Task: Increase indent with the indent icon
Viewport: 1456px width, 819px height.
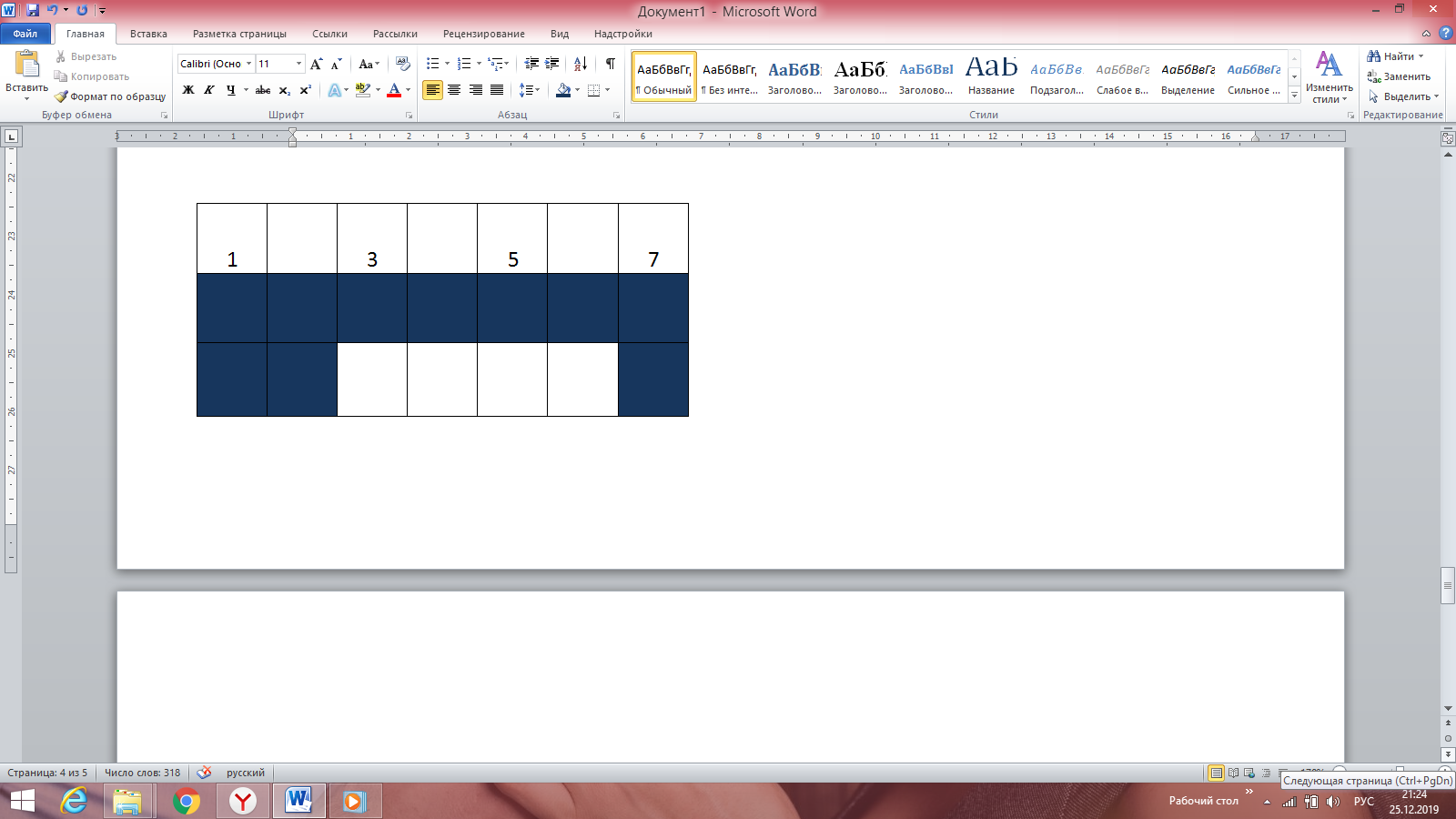Action: click(552, 64)
